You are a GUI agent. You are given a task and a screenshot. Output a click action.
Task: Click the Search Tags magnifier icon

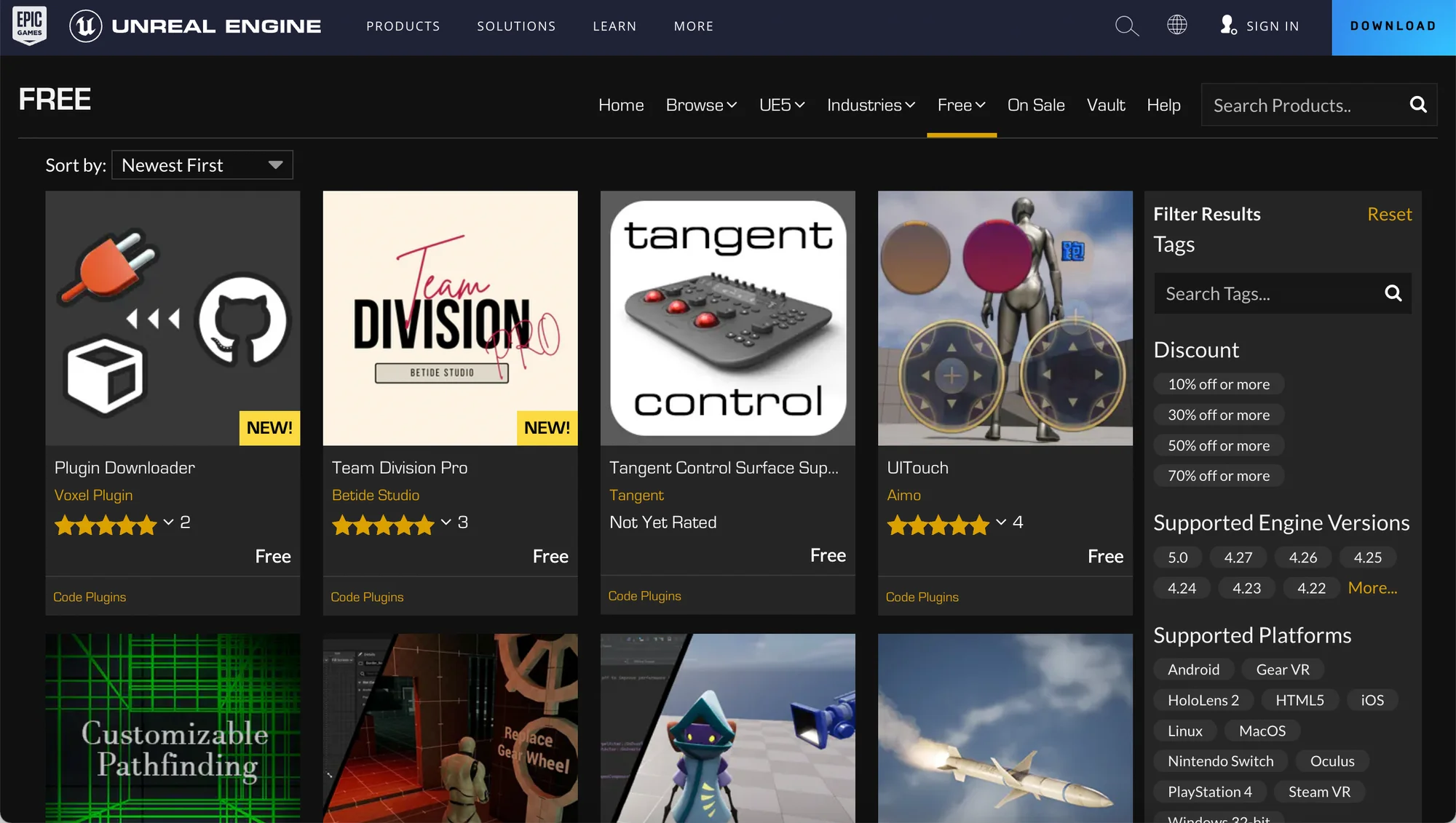[1393, 293]
